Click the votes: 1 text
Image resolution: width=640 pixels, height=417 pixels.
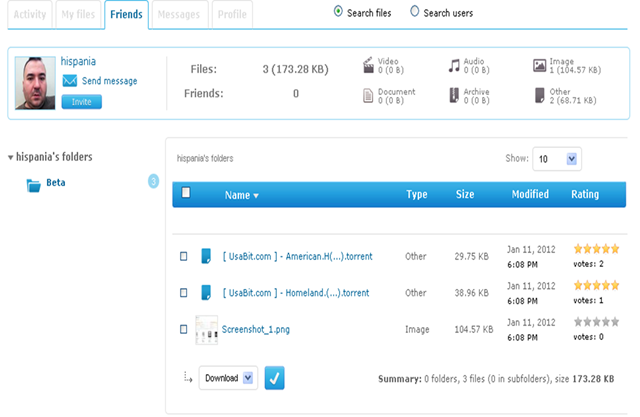click(588, 300)
